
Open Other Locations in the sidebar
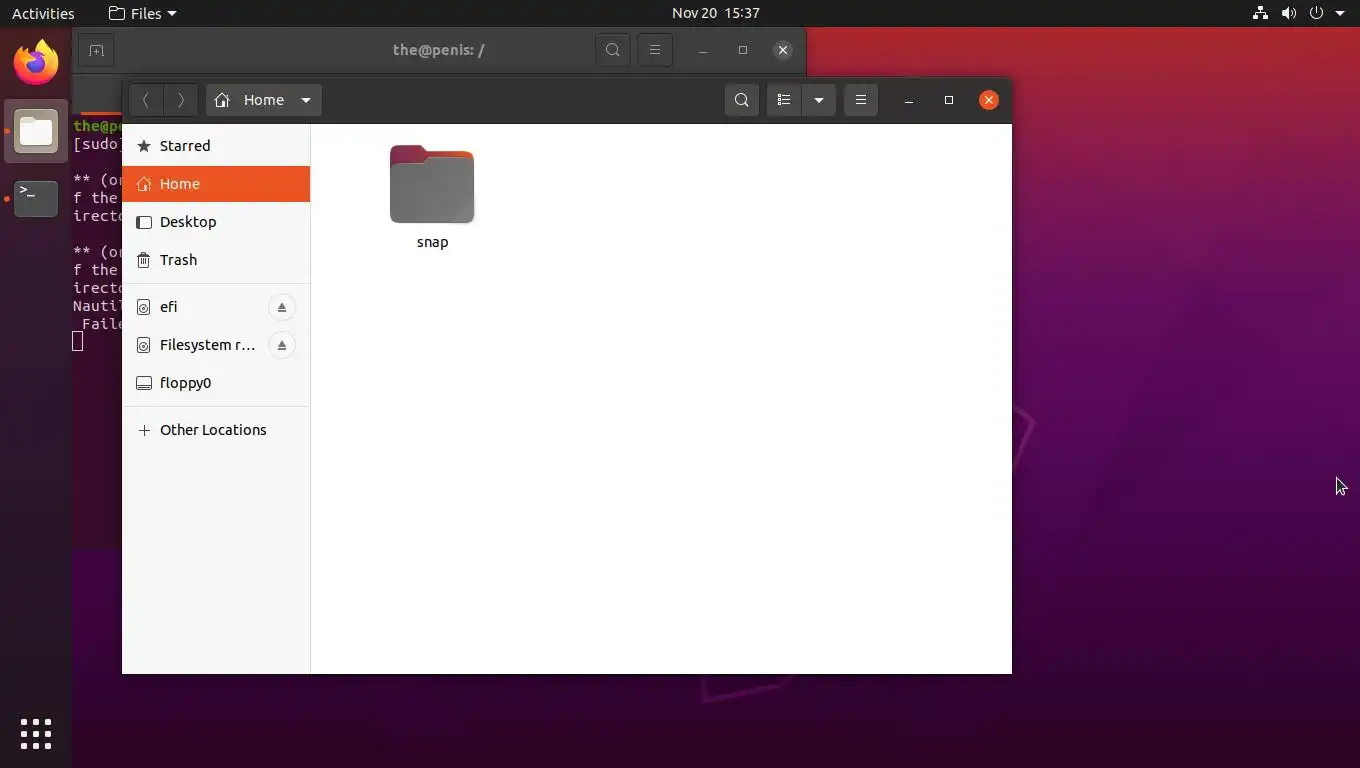point(216,430)
